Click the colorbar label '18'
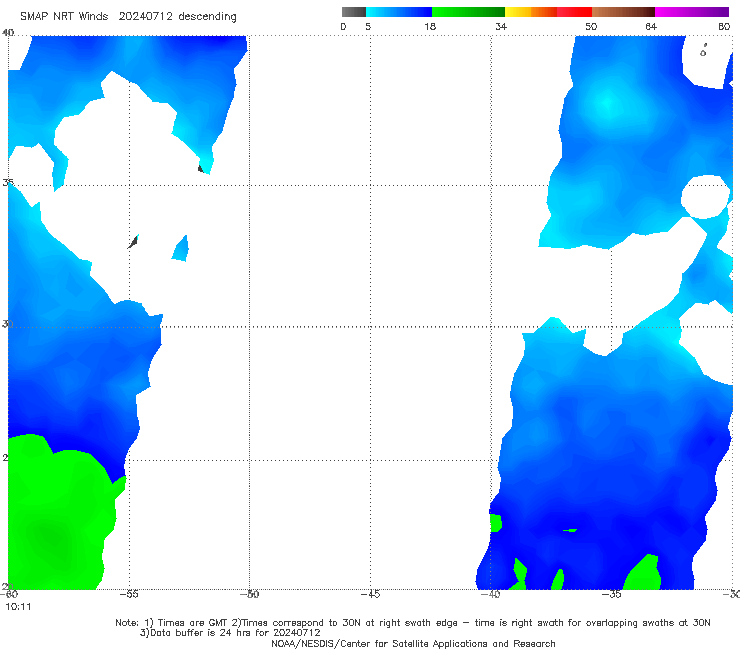The height and width of the screenshot is (650, 740). point(430,26)
